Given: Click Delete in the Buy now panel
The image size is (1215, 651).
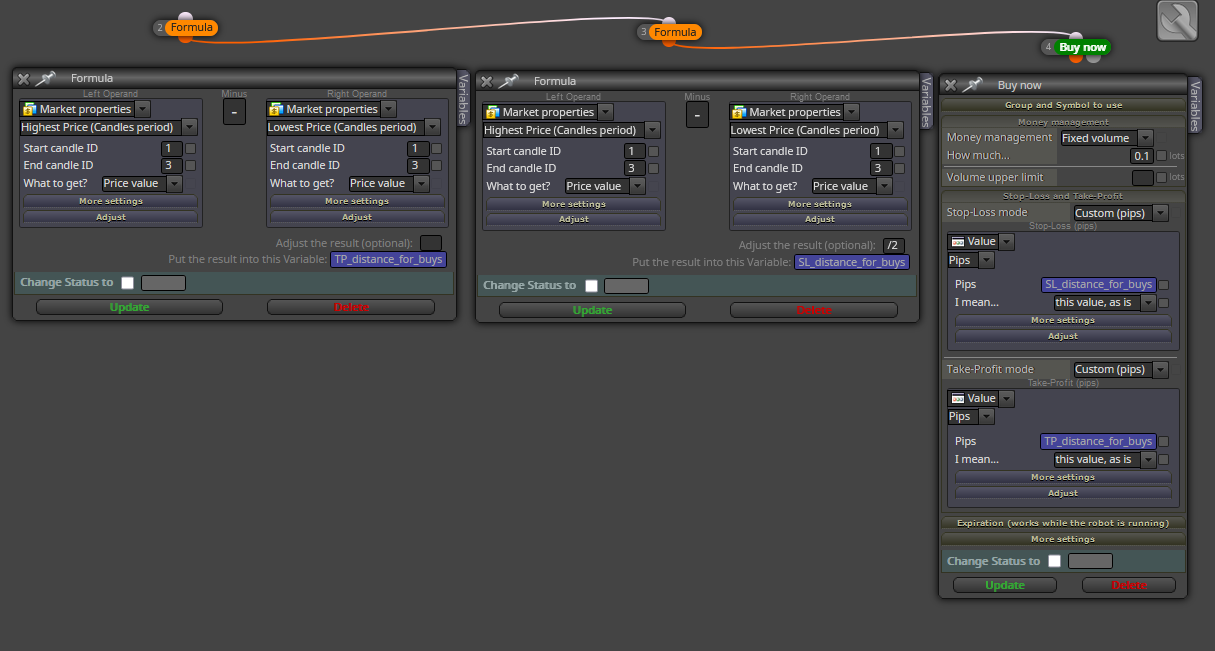Looking at the screenshot, I should click(x=1129, y=585).
